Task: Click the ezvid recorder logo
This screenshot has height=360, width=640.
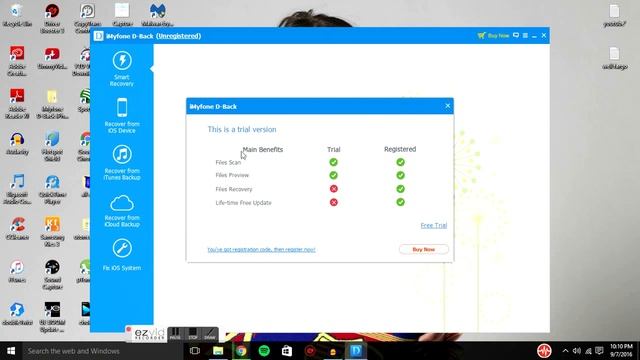Action: [x=149, y=334]
